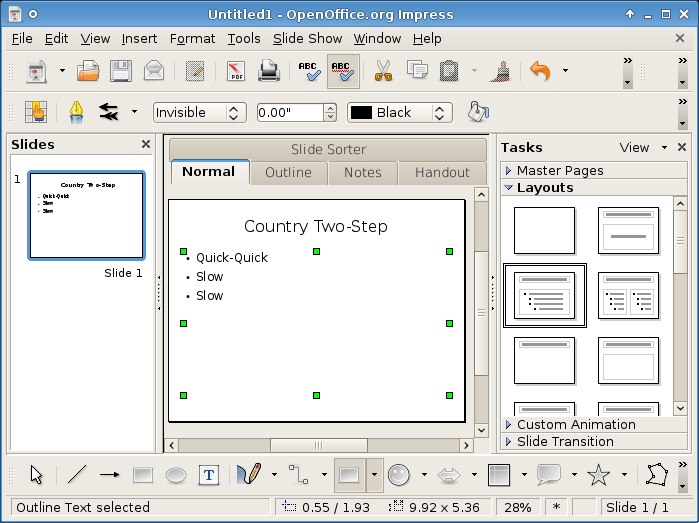Select the blank slide layout

click(x=544, y=230)
